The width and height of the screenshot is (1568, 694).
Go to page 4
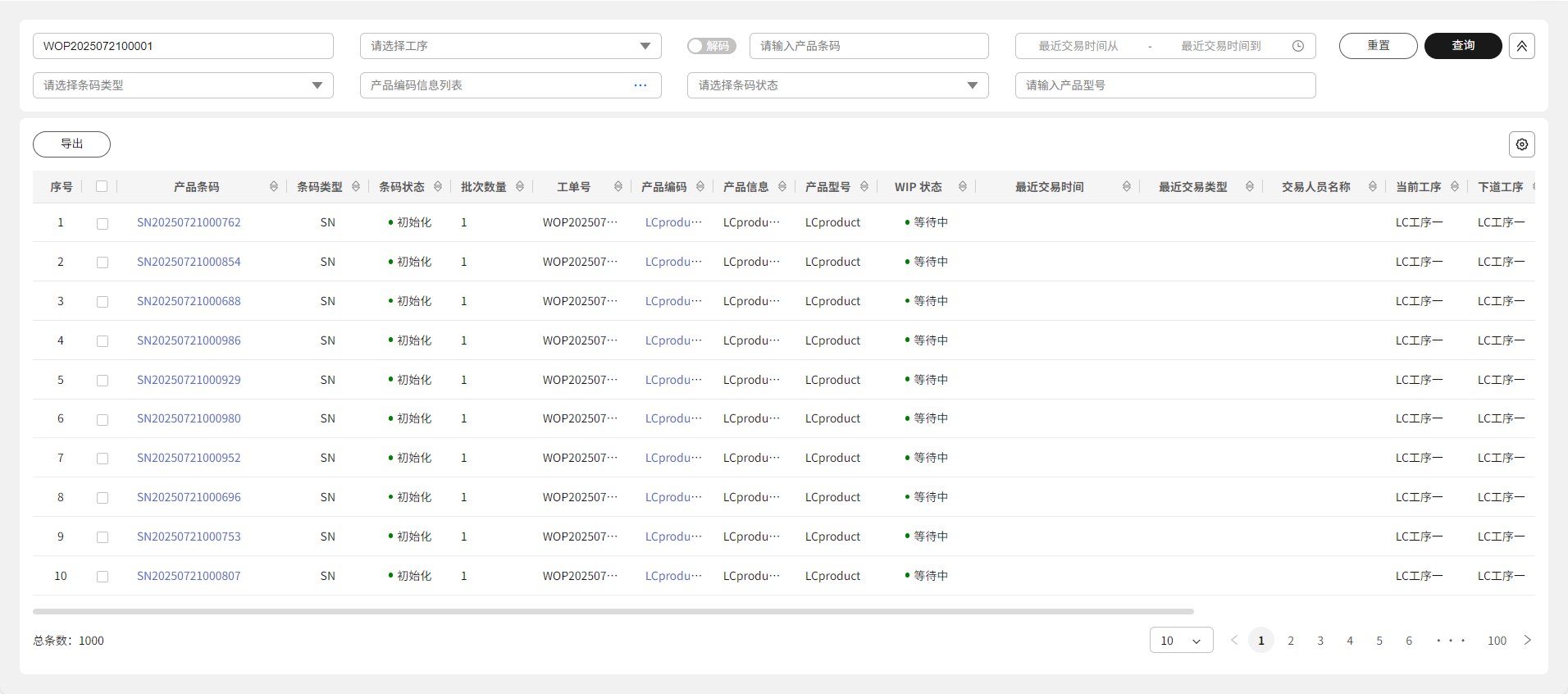point(1350,641)
